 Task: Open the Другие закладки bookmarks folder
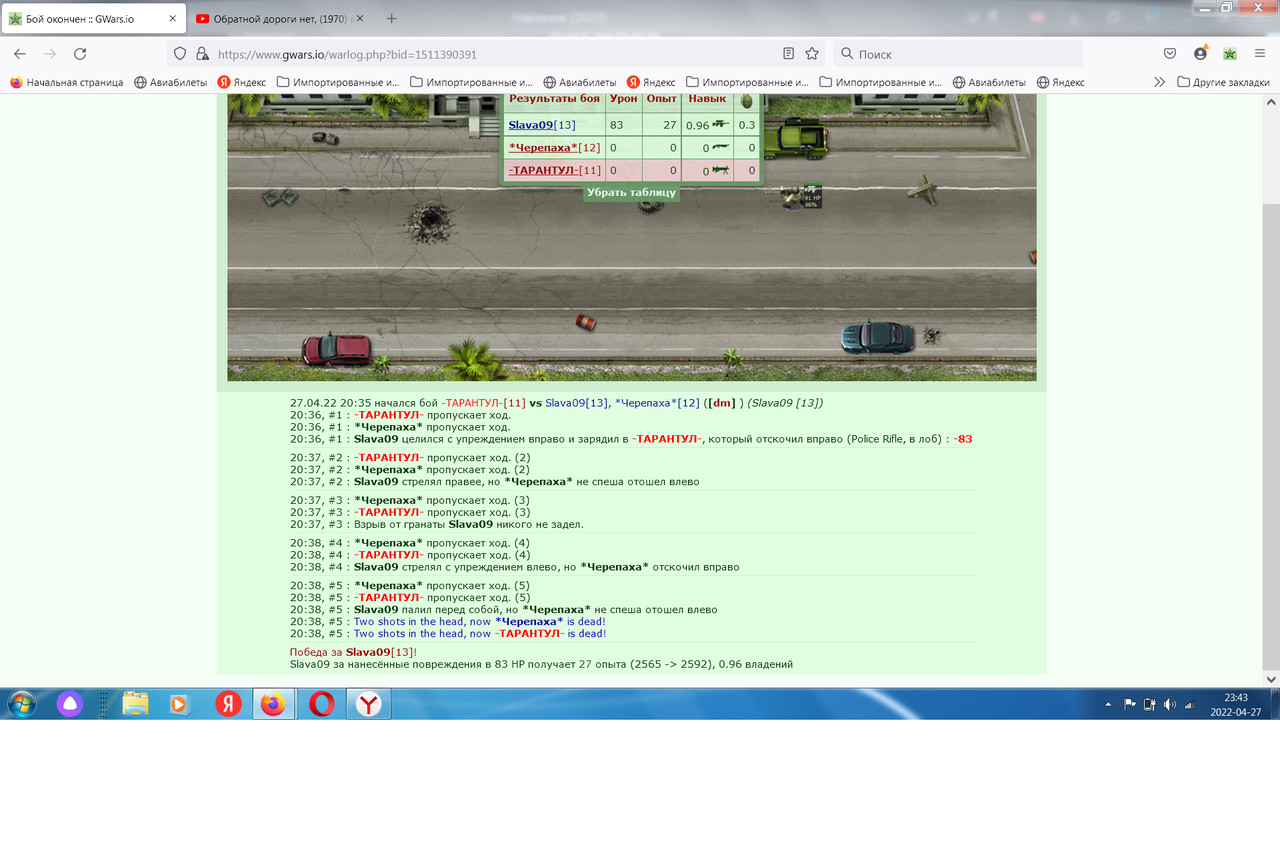point(1225,82)
